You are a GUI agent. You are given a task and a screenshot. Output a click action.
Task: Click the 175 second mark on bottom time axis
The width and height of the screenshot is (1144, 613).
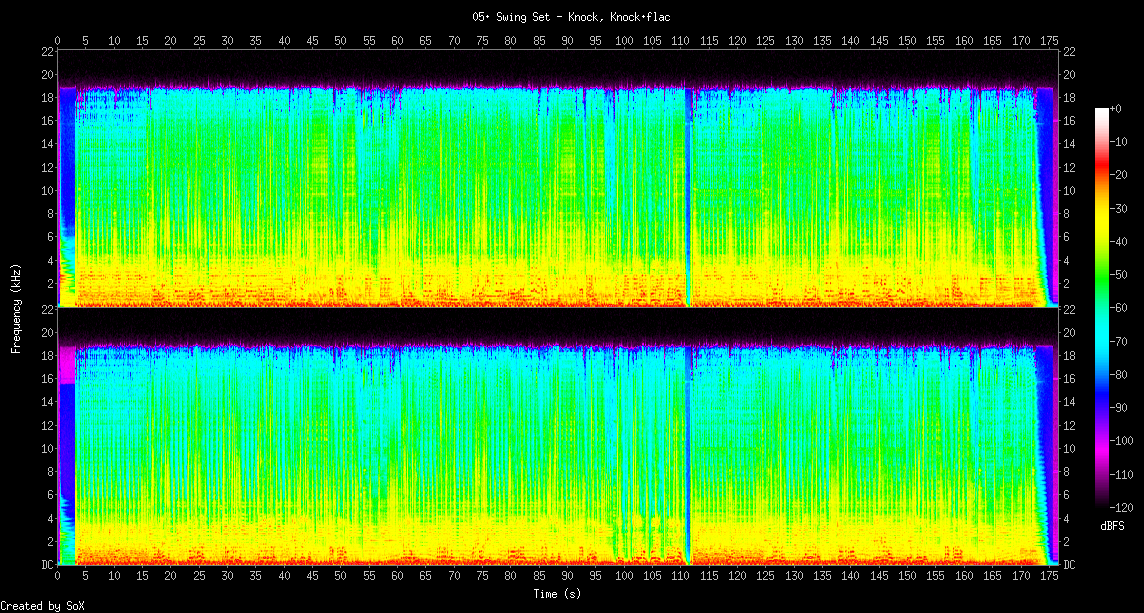[x=1049, y=577]
